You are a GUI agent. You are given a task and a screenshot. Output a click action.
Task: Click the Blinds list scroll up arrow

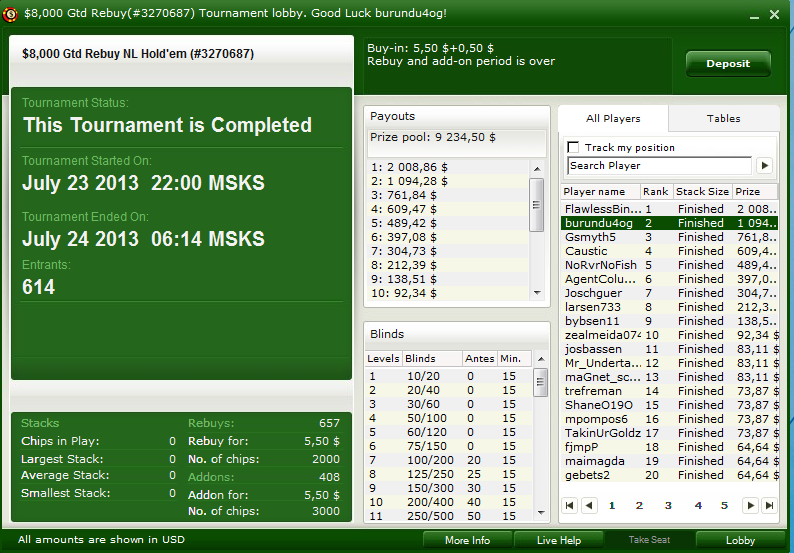541,359
